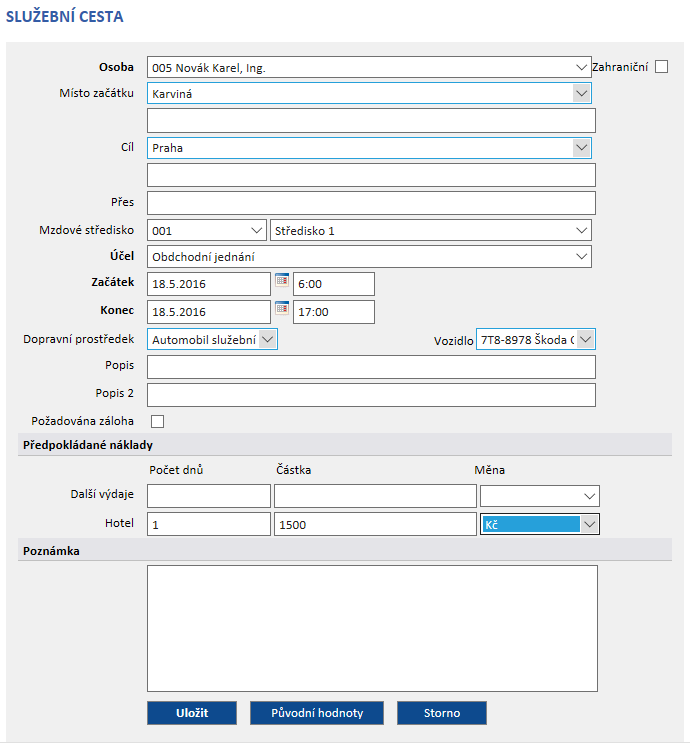
Task: Click the SLUŽEBNÍ CESTA heading
Action: [x=65, y=17]
